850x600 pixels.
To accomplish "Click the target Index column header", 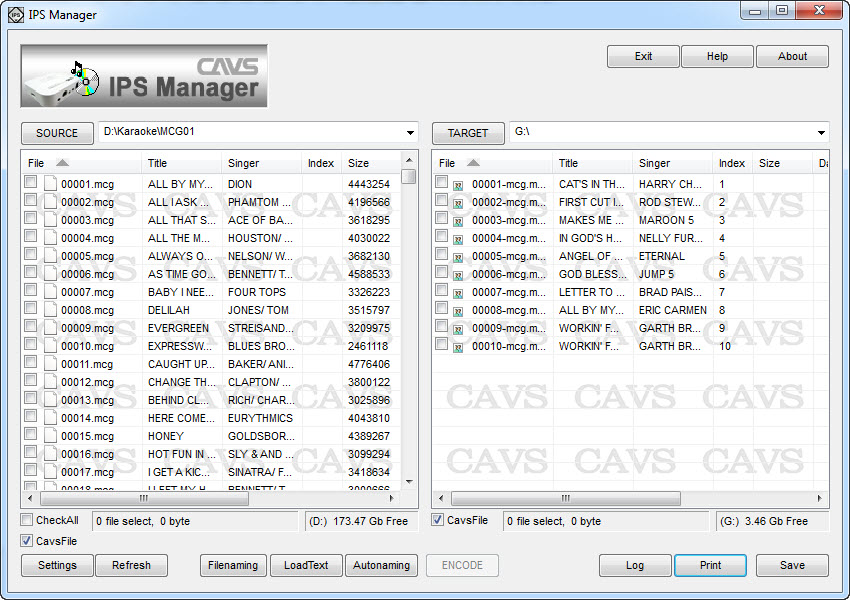I will (731, 163).
